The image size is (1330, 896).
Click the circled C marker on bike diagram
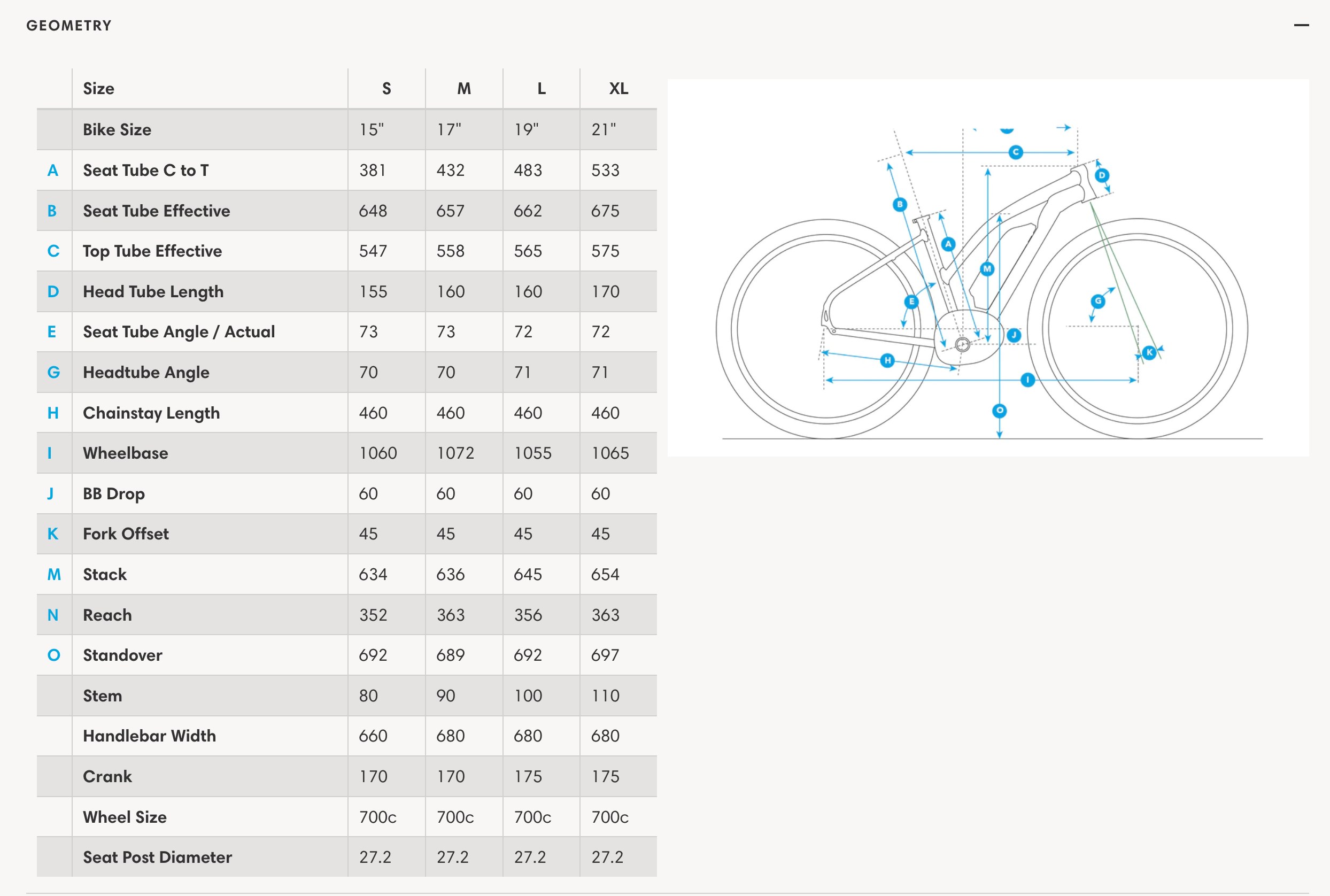pyautogui.click(x=1015, y=152)
